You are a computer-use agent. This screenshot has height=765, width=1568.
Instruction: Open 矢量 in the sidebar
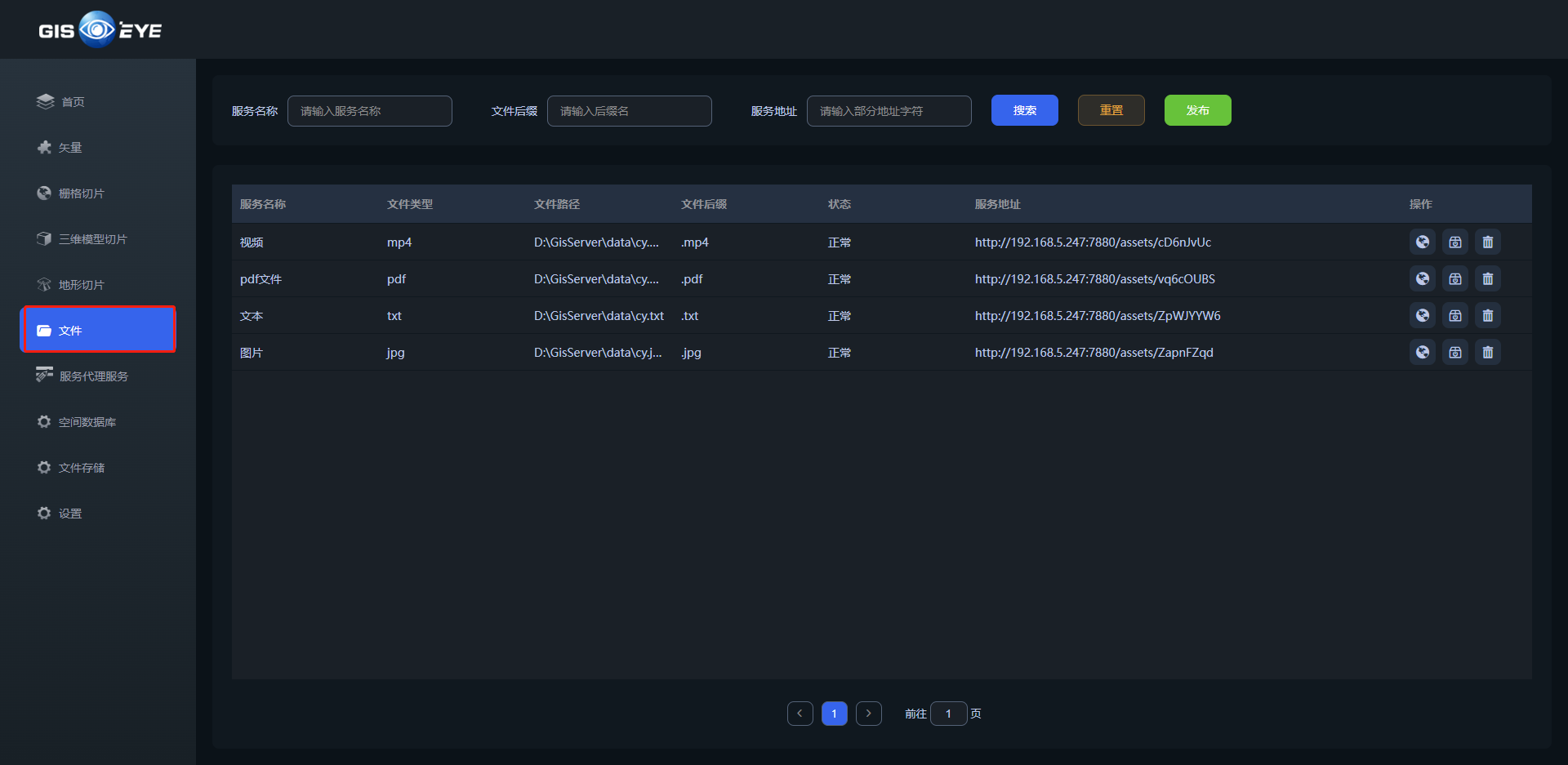click(x=98, y=147)
